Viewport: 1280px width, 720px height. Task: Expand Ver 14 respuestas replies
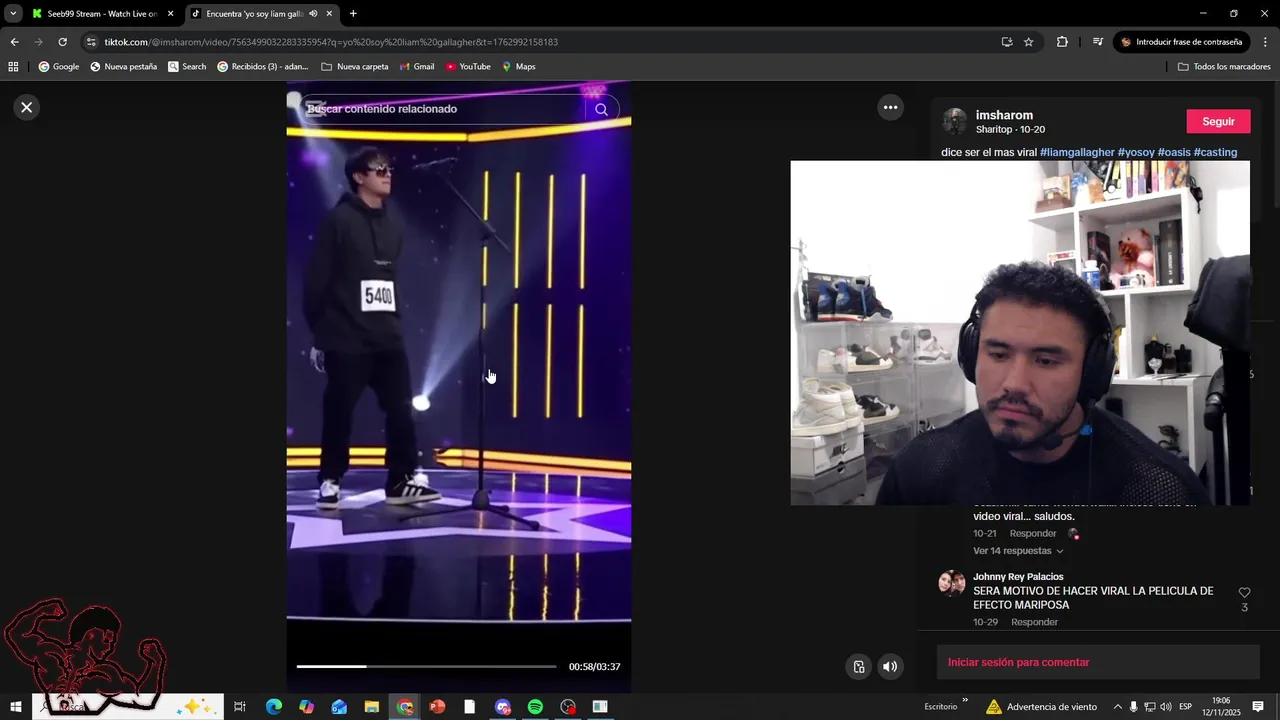(x=1018, y=551)
